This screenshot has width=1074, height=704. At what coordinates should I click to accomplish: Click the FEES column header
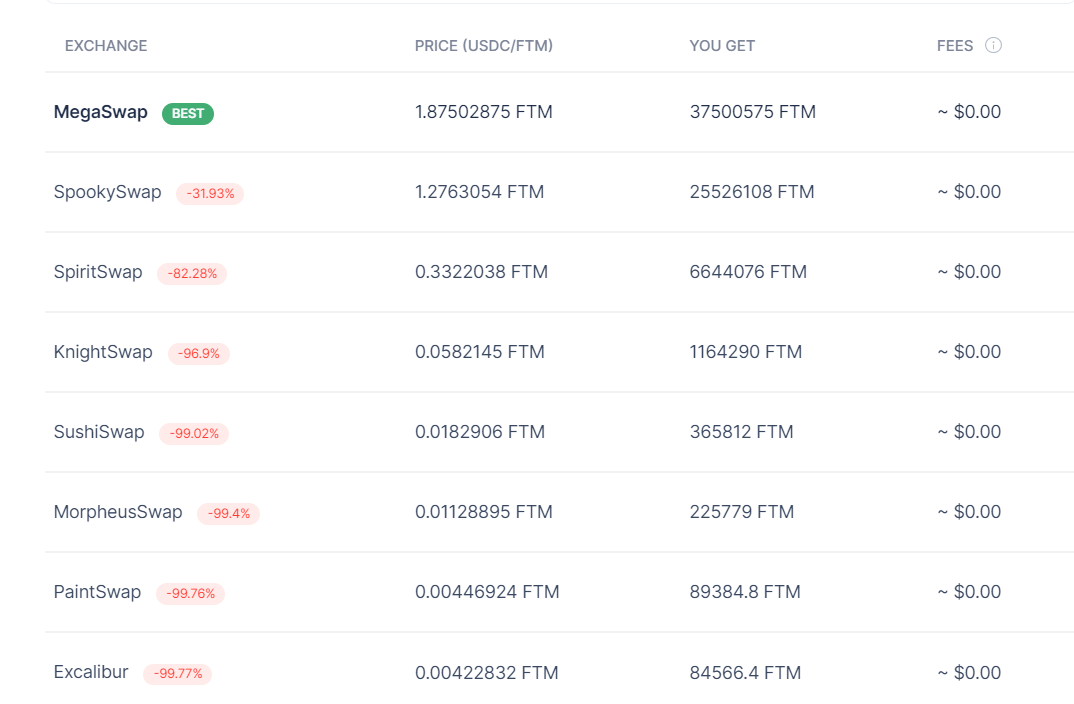point(955,46)
